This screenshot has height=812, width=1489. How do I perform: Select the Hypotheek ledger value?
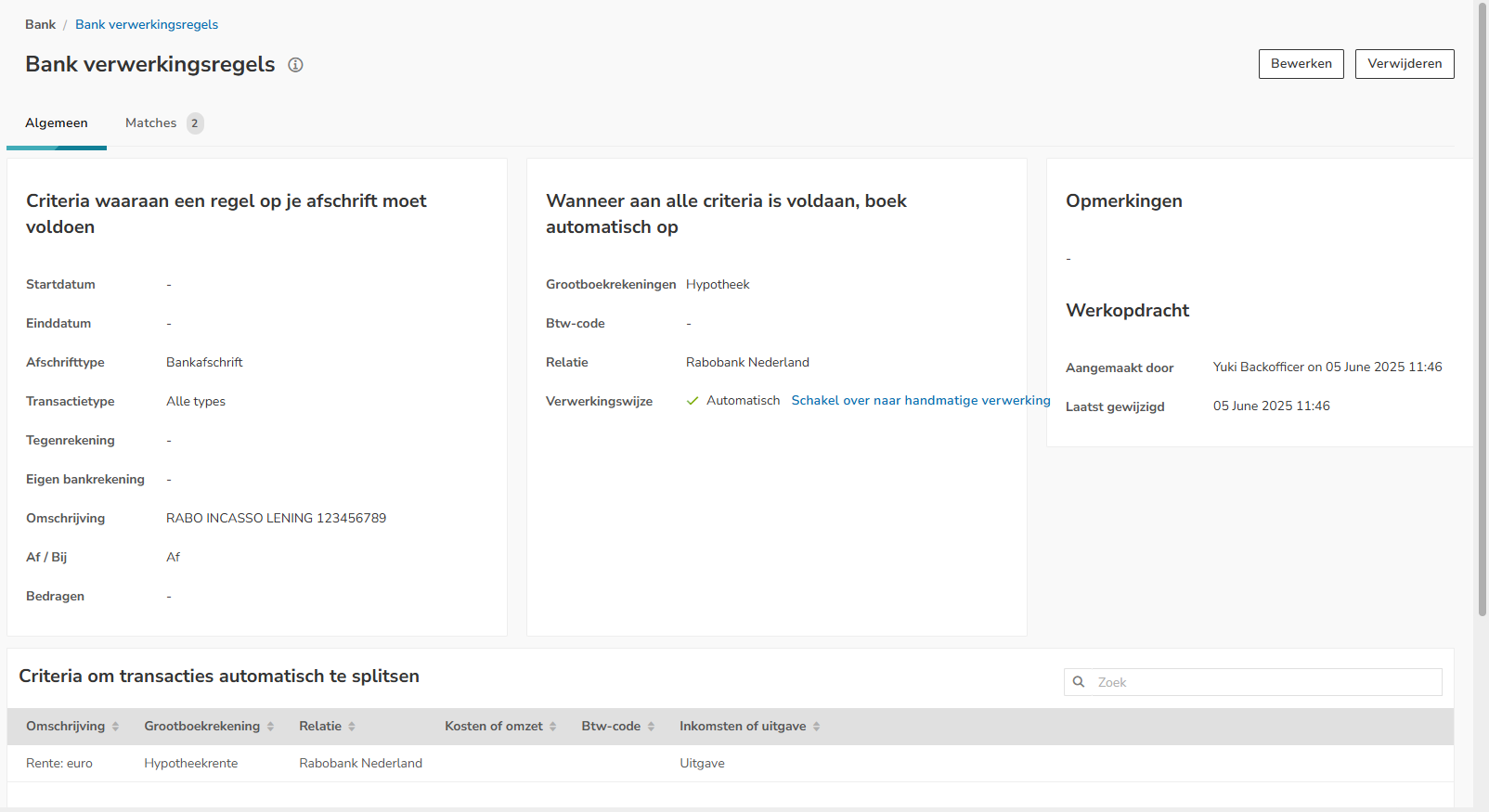718,285
